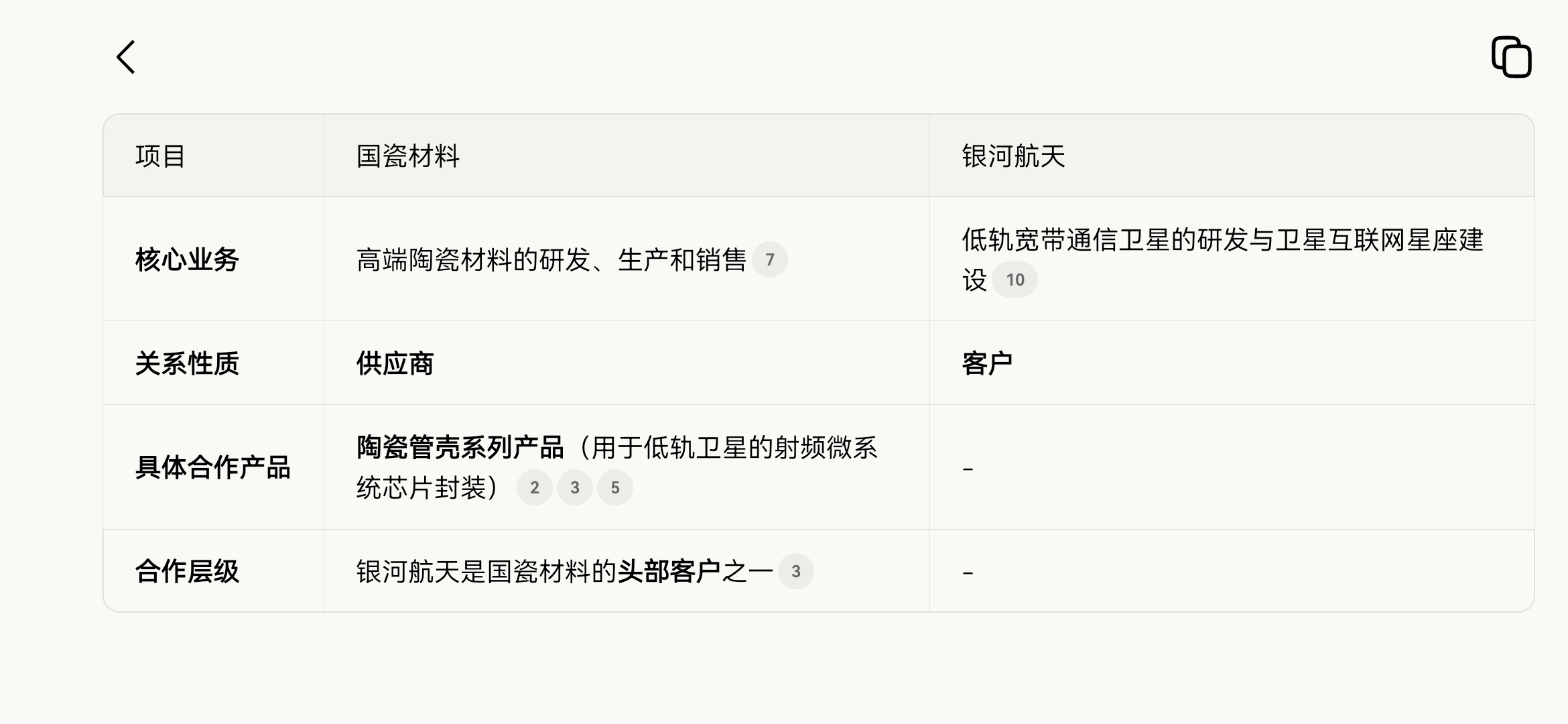Click the 核心业务 row label
Image resolution: width=1568 pixels, height=724 pixels.
coord(187,259)
